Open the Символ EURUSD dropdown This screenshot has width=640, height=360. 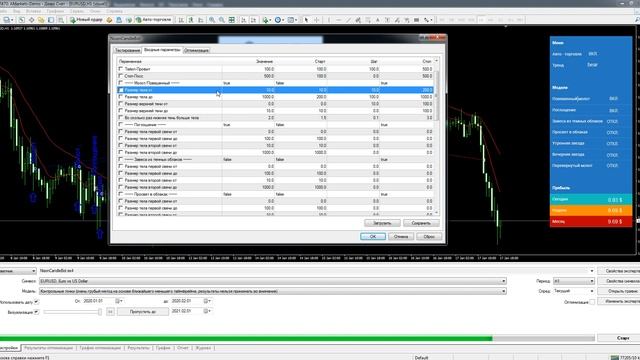(503, 281)
